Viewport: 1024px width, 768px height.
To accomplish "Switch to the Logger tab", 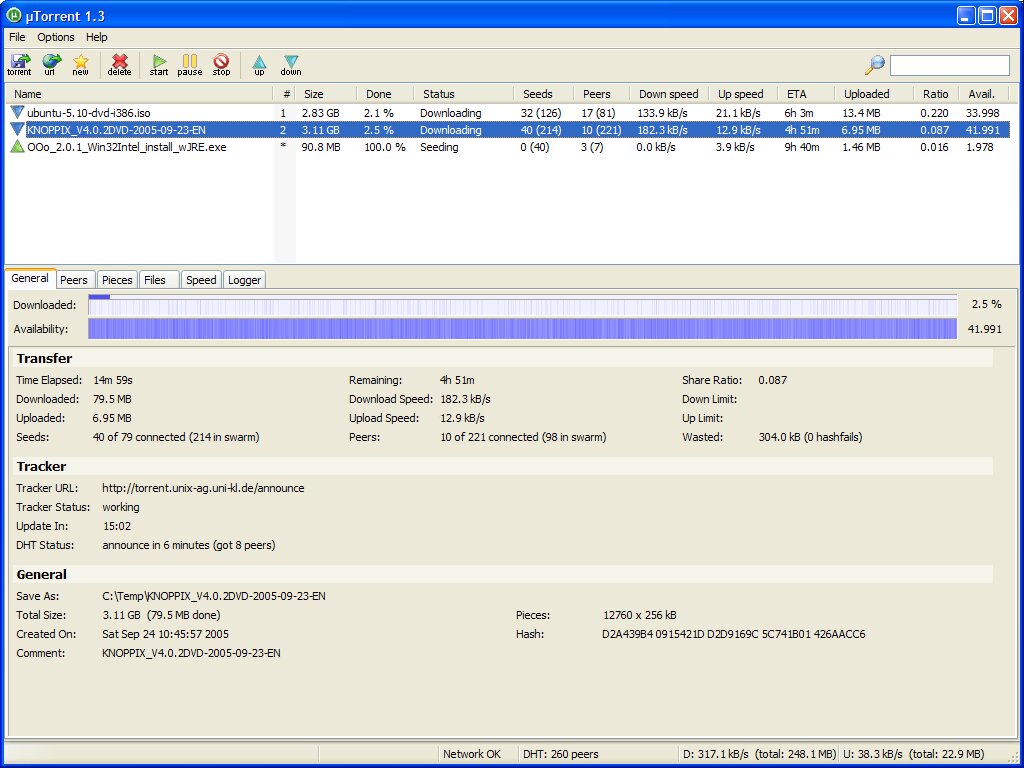I will [244, 280].
